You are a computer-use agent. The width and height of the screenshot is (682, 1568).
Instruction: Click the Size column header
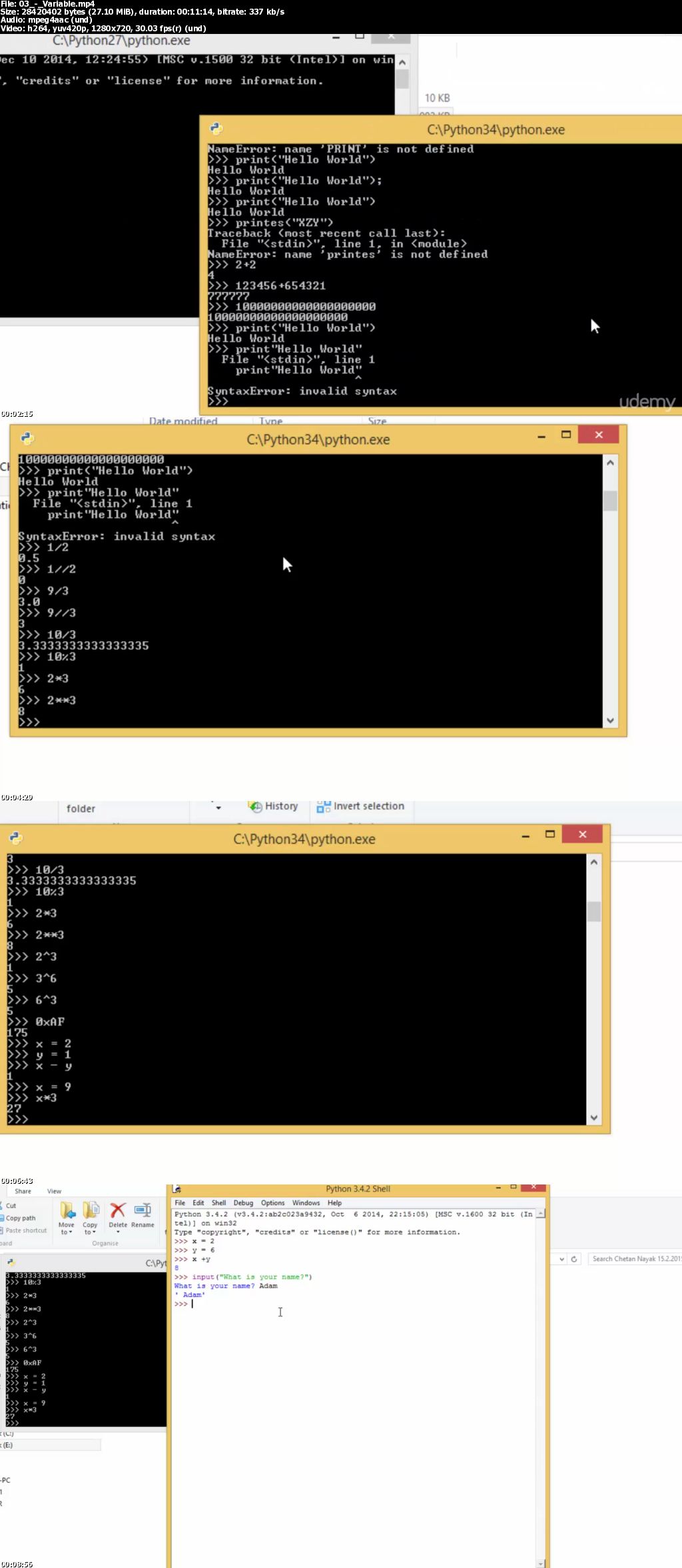click(377, 421)
